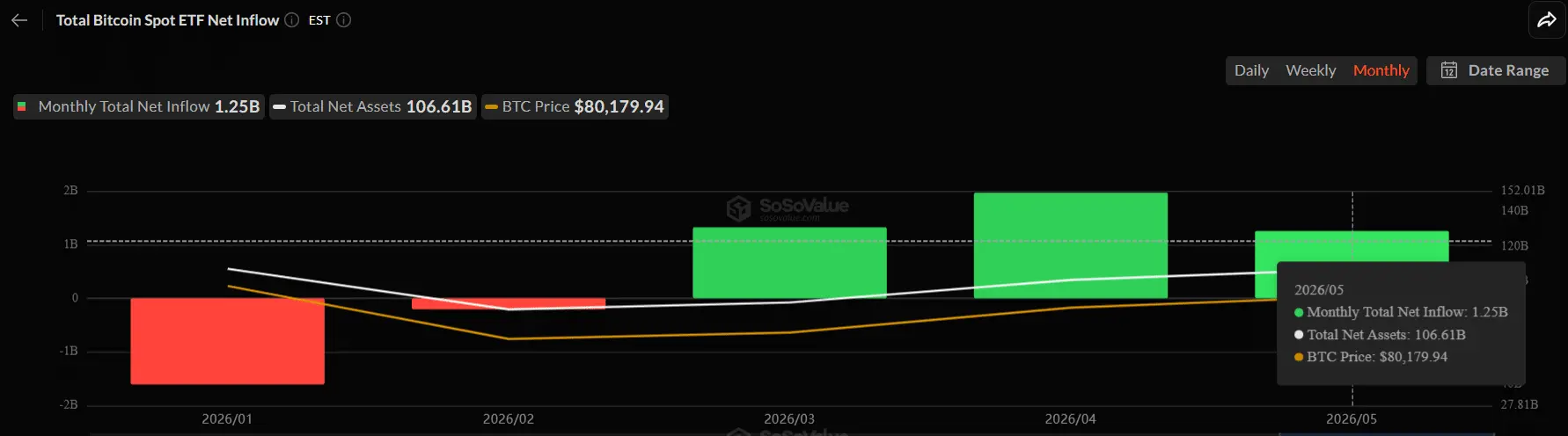Click the 2026/05 axis label

click(1352, 419)
